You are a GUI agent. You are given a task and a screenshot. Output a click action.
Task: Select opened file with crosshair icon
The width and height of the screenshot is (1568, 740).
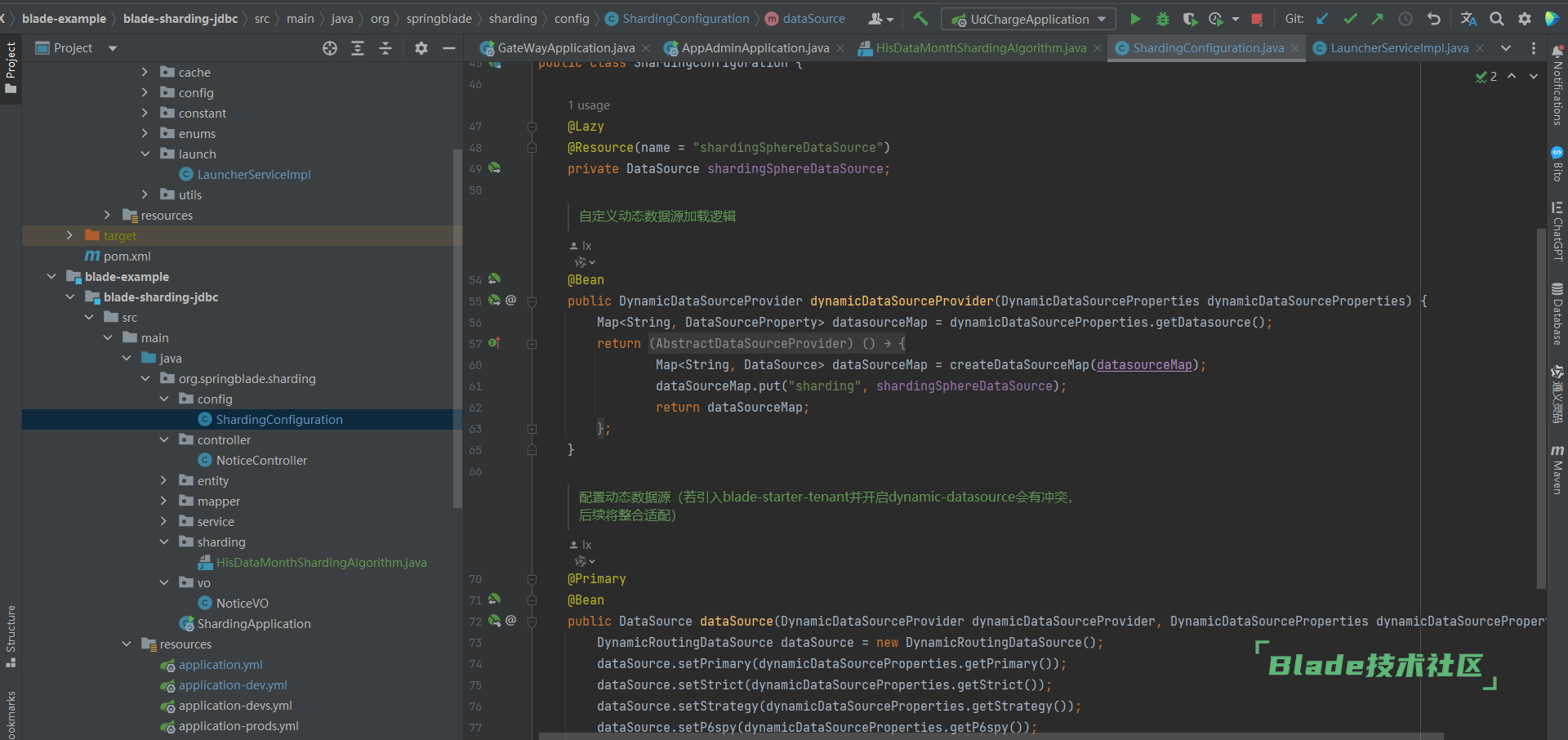click(x=330, y=48)
